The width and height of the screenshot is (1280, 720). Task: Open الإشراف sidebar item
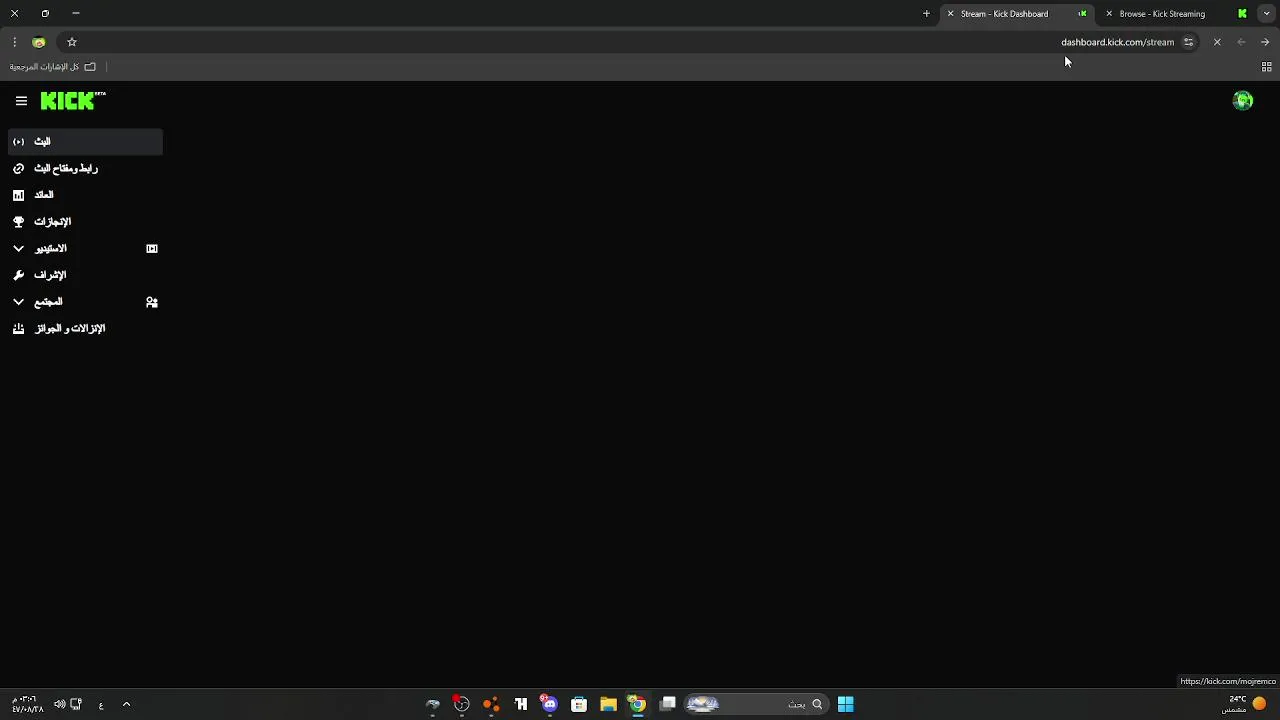point(85,275)
